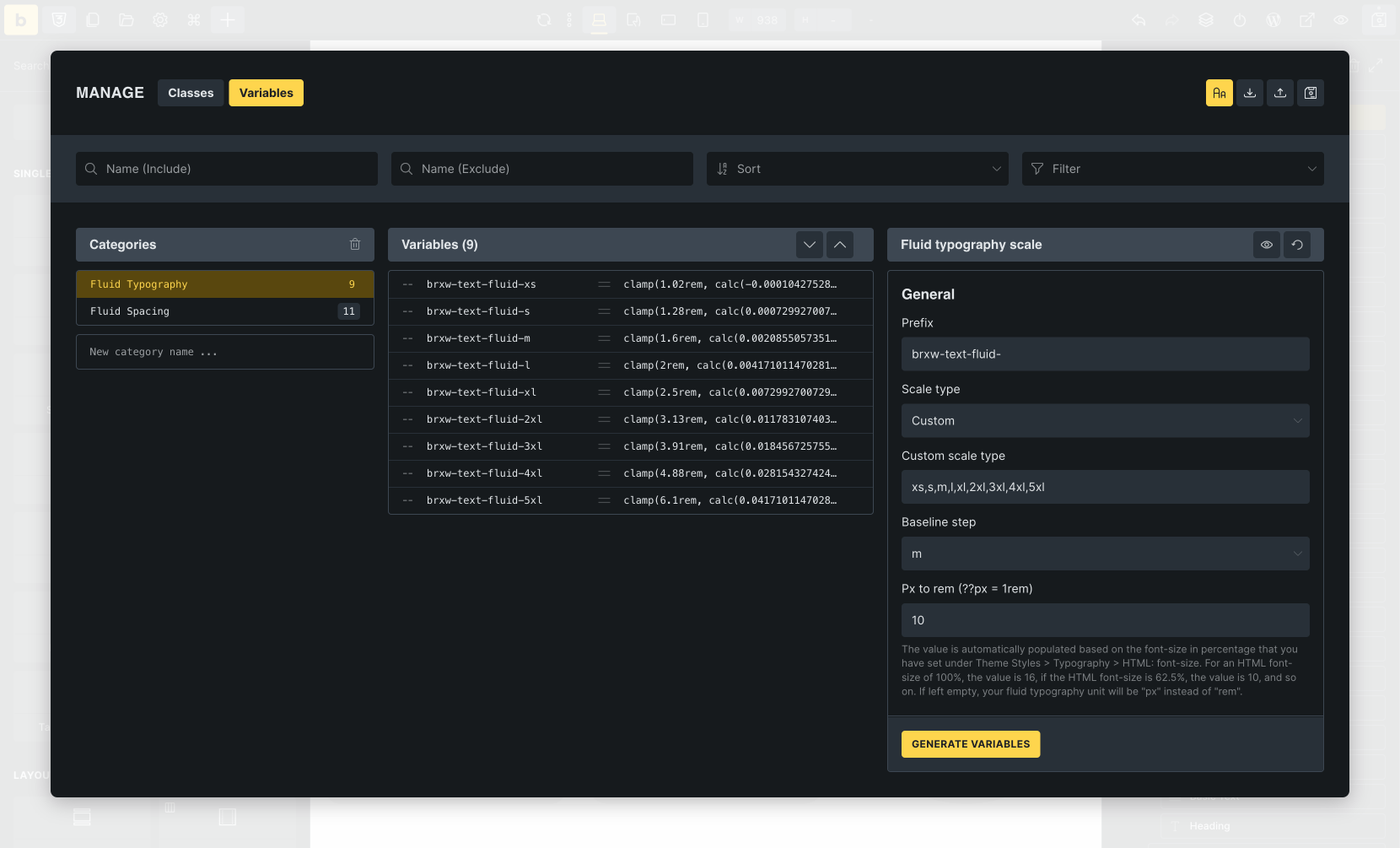Image resolution: width=1400 pixels, height=848 pixels.
Task: Open the Filter dropdown
Action: point(1172,169)
